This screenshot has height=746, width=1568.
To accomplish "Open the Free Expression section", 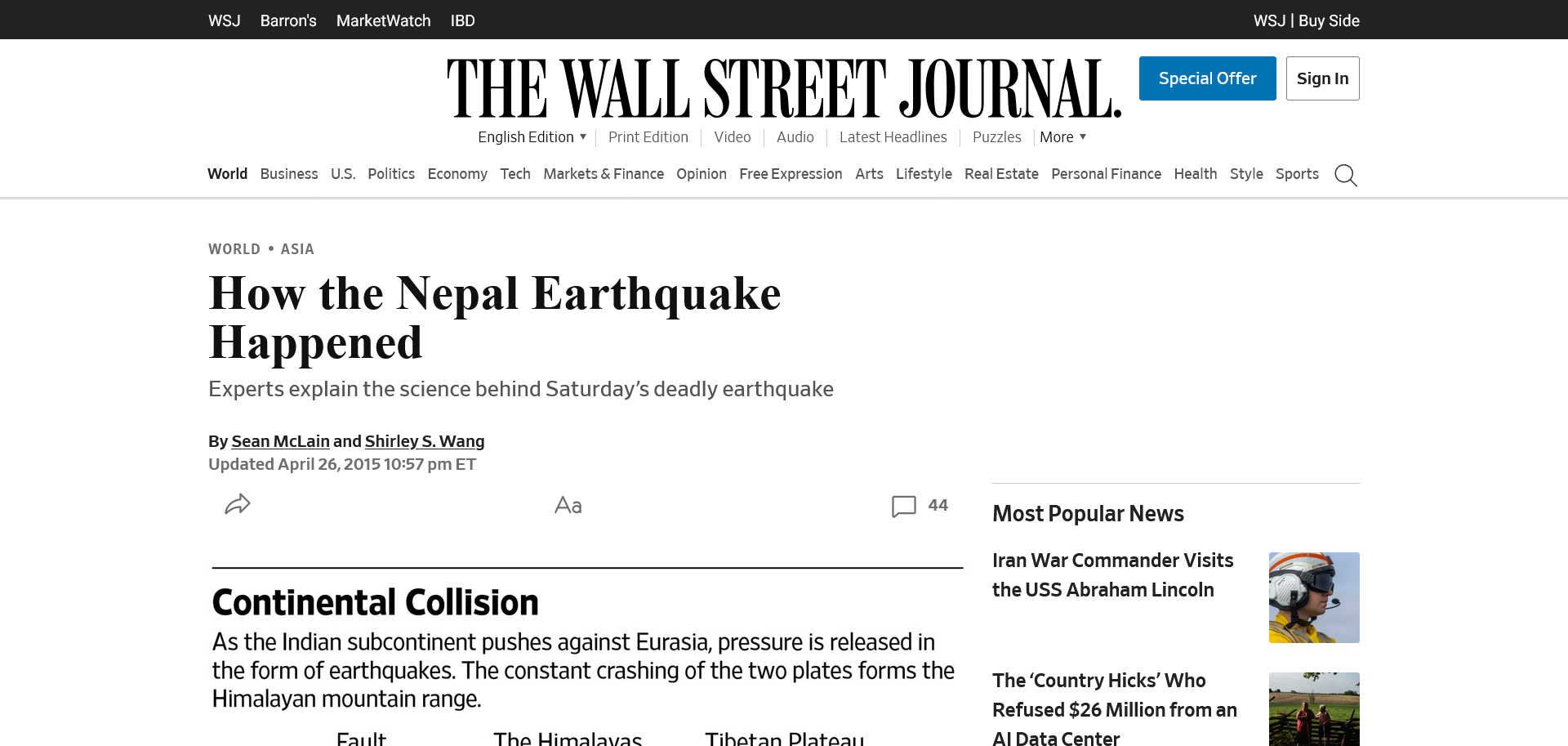I will pyautogui.click(x=791, y=174).
